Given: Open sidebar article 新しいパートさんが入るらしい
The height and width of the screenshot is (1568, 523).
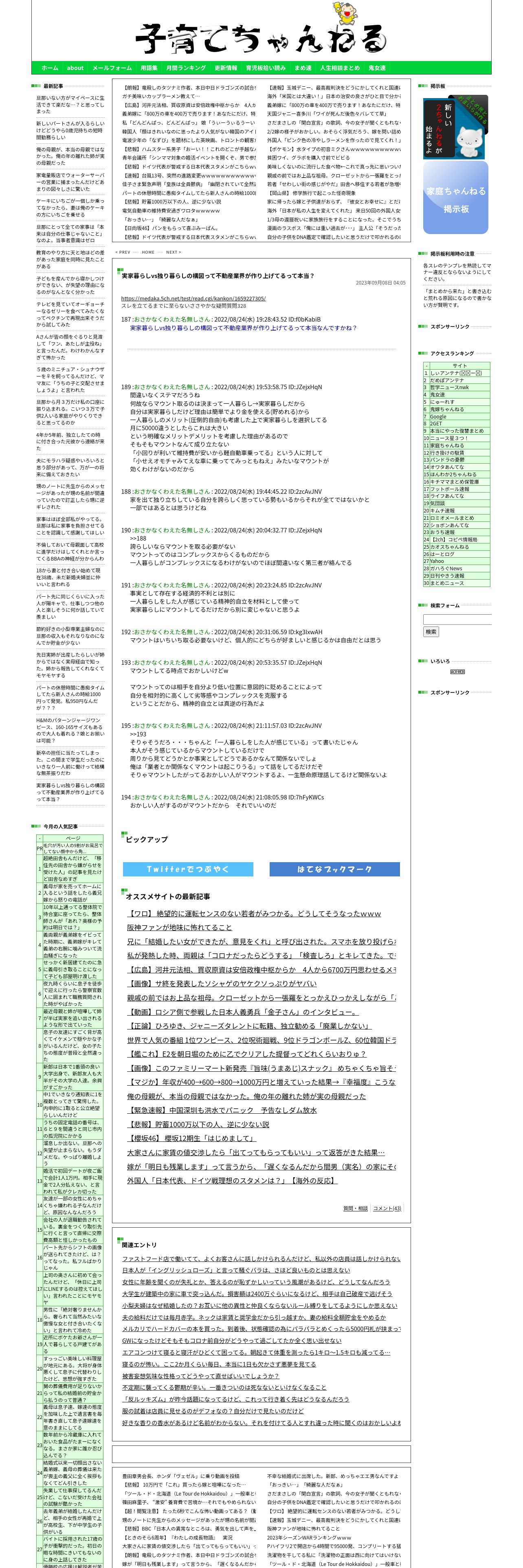Looking at the screenshot, I should click(x=70, y=130).
